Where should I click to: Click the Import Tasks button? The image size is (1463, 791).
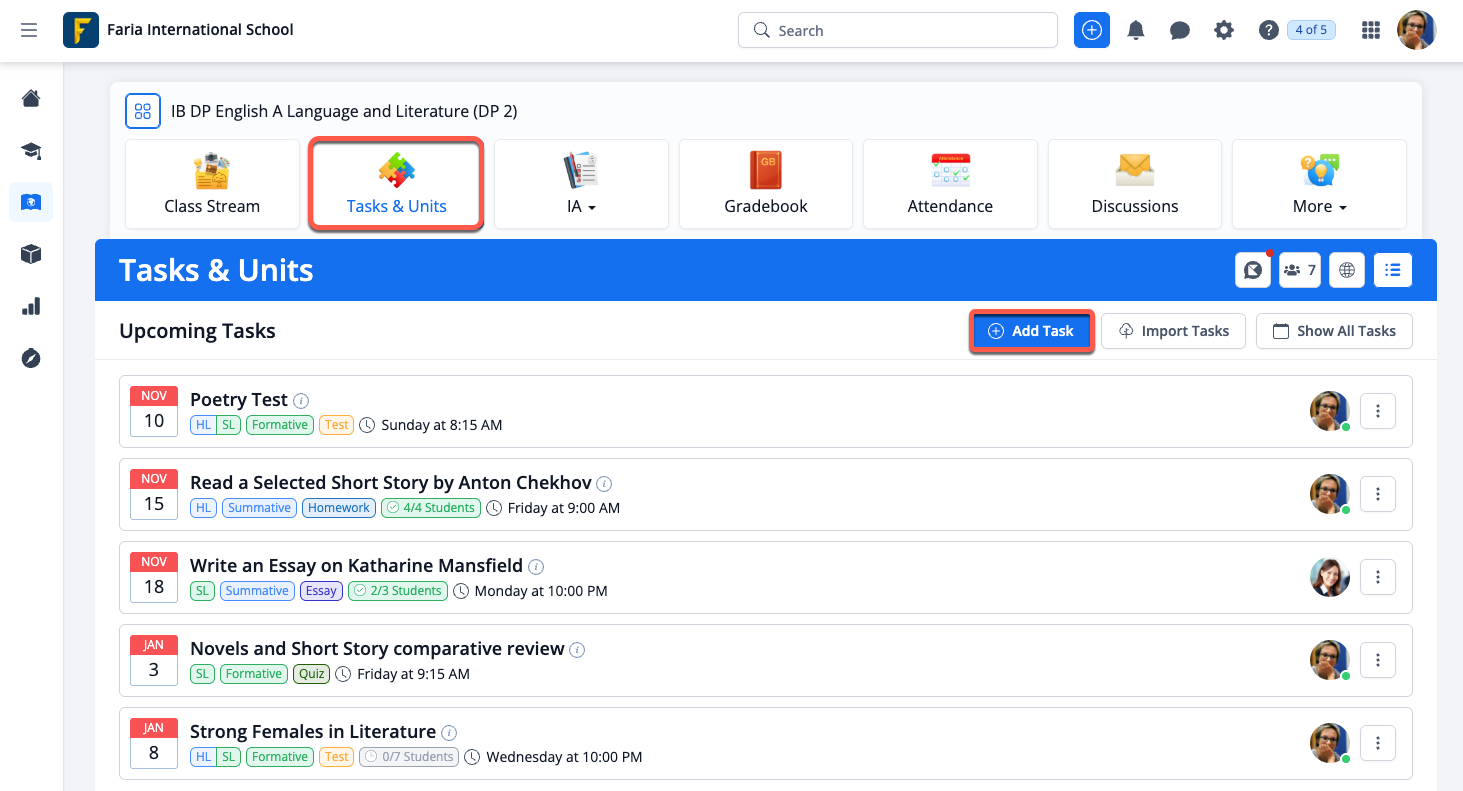coord(1173,331)
